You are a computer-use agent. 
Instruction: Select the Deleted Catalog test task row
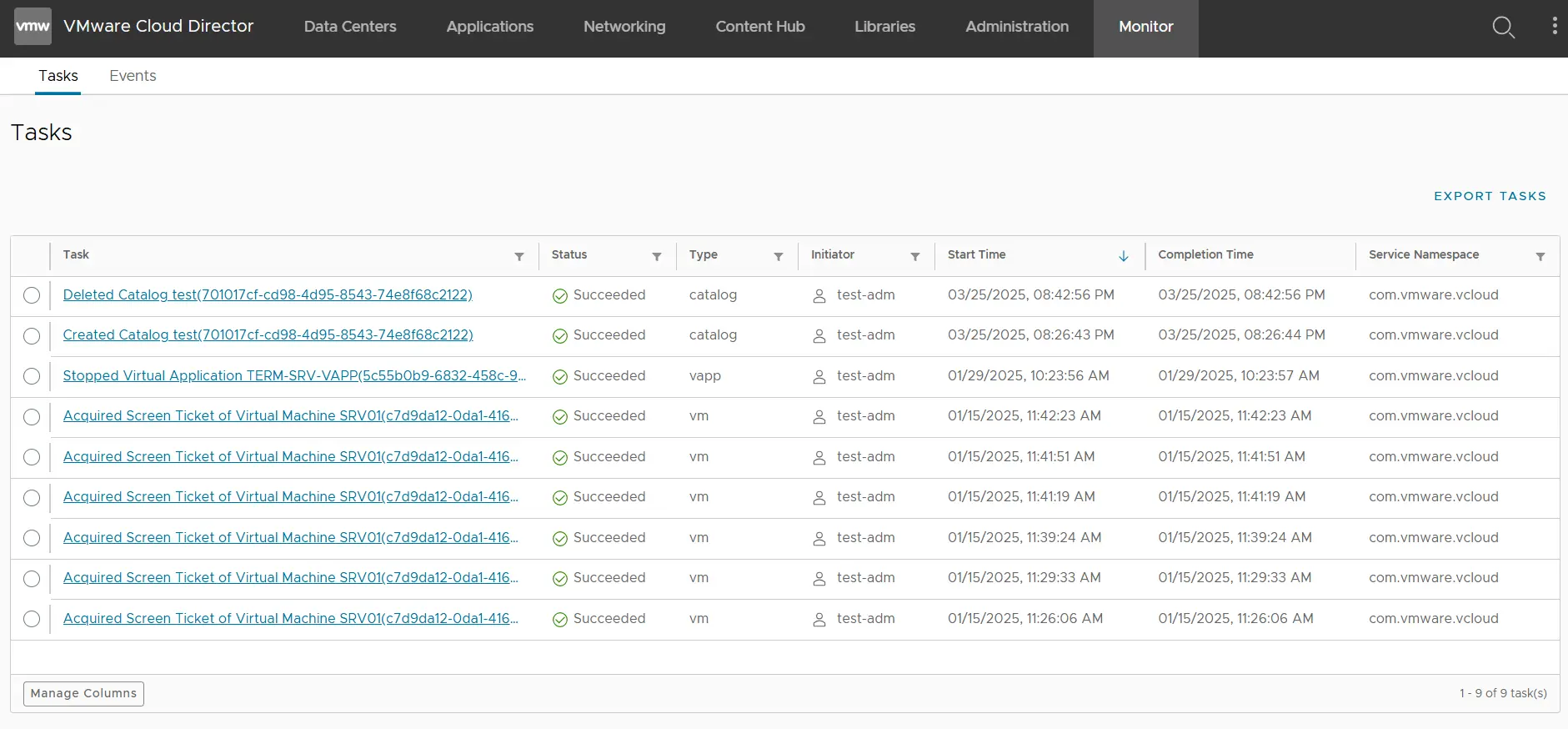pyautogui.click(x=32, y=295)
